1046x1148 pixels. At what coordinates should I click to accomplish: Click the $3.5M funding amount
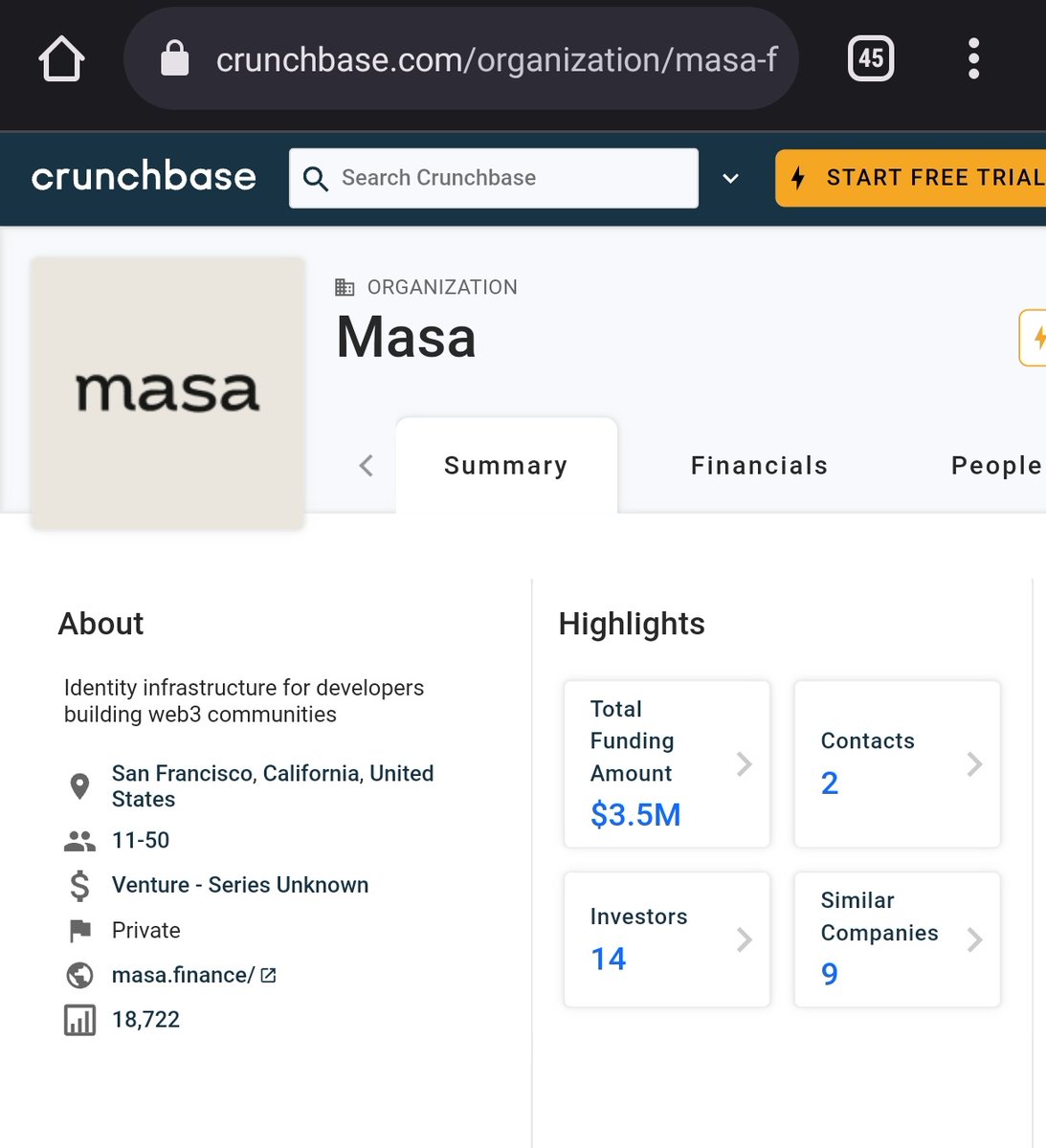(x=635, y=814)
